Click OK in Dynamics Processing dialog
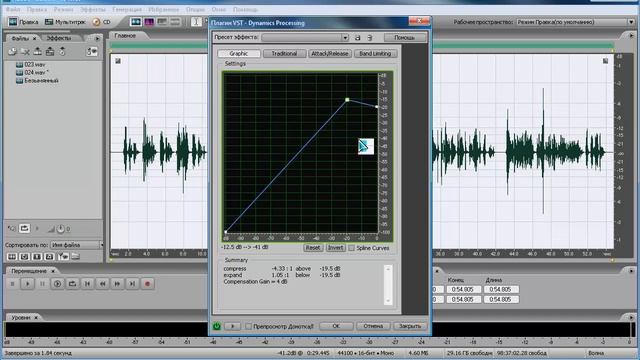640x360 pixels. (336, 326)
